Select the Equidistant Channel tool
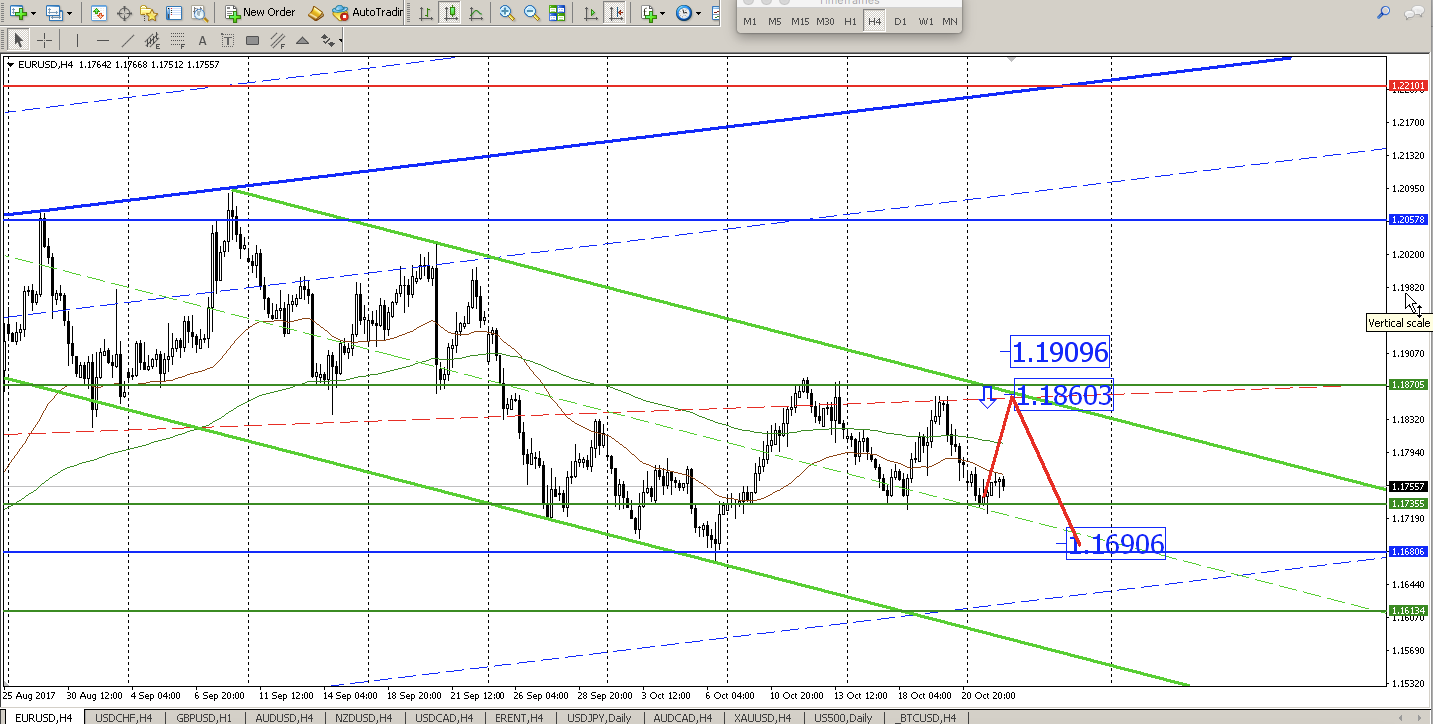This screenshot has width=1433, height=724. [x=153, y=40]
